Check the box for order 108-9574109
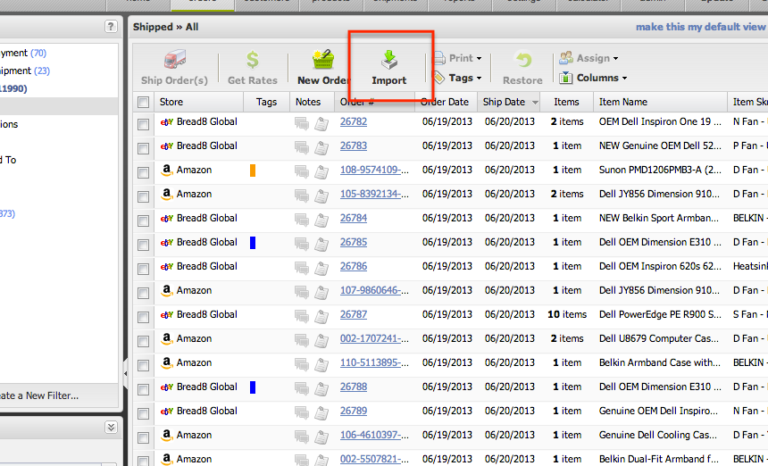This screenshot has height=466, width=768. (x=143, y=172)
